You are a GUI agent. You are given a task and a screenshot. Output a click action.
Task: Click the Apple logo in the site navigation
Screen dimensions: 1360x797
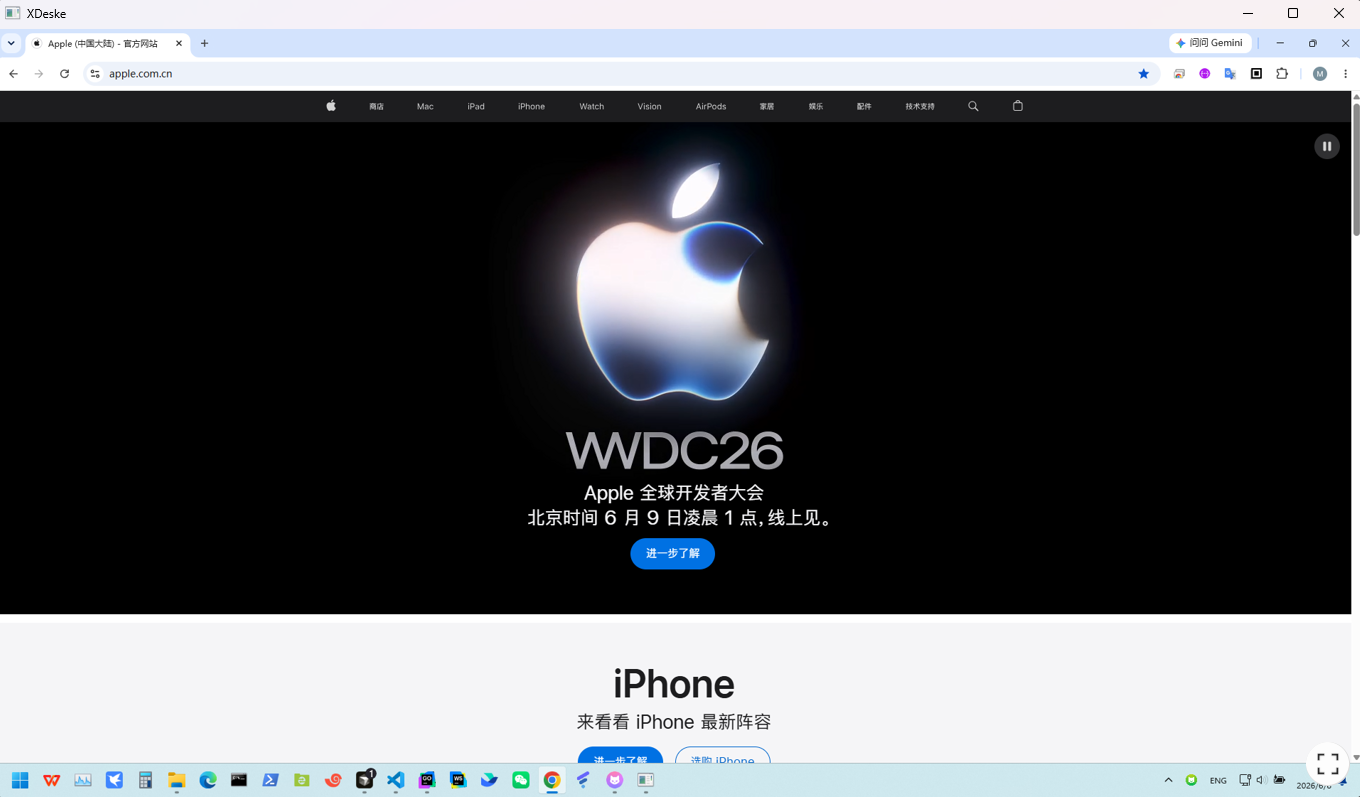[x=331, y=106]
